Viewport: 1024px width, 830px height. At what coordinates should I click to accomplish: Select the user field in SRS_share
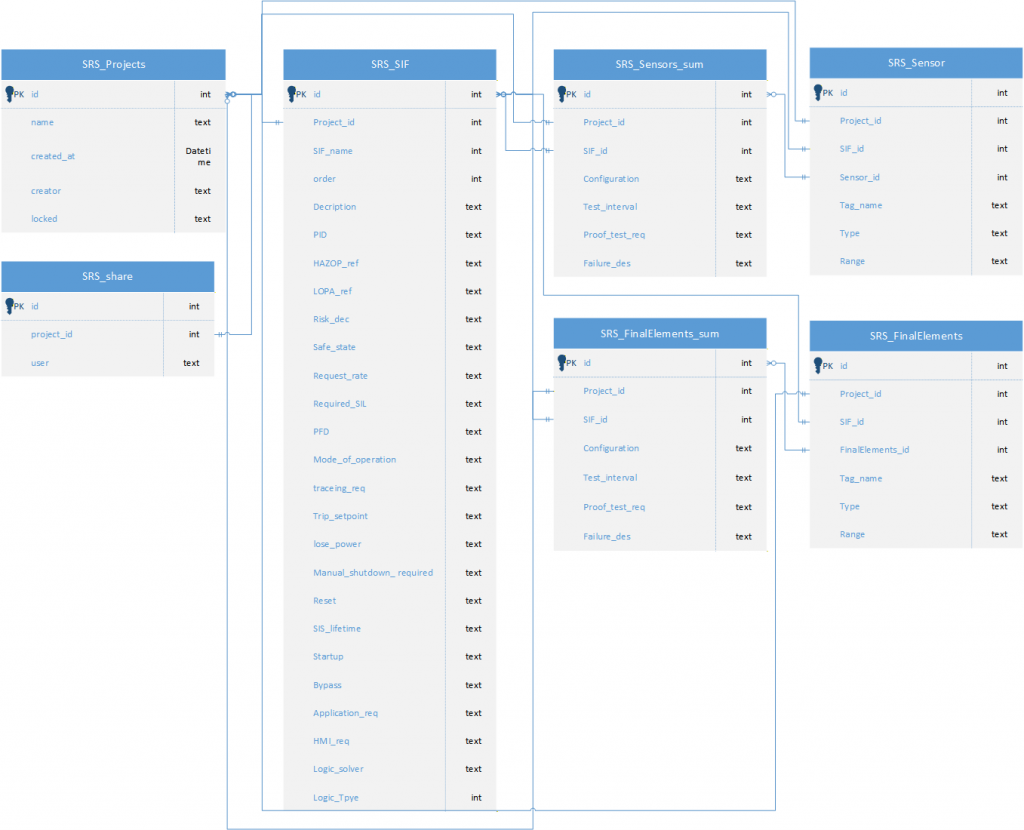point(40,363)
